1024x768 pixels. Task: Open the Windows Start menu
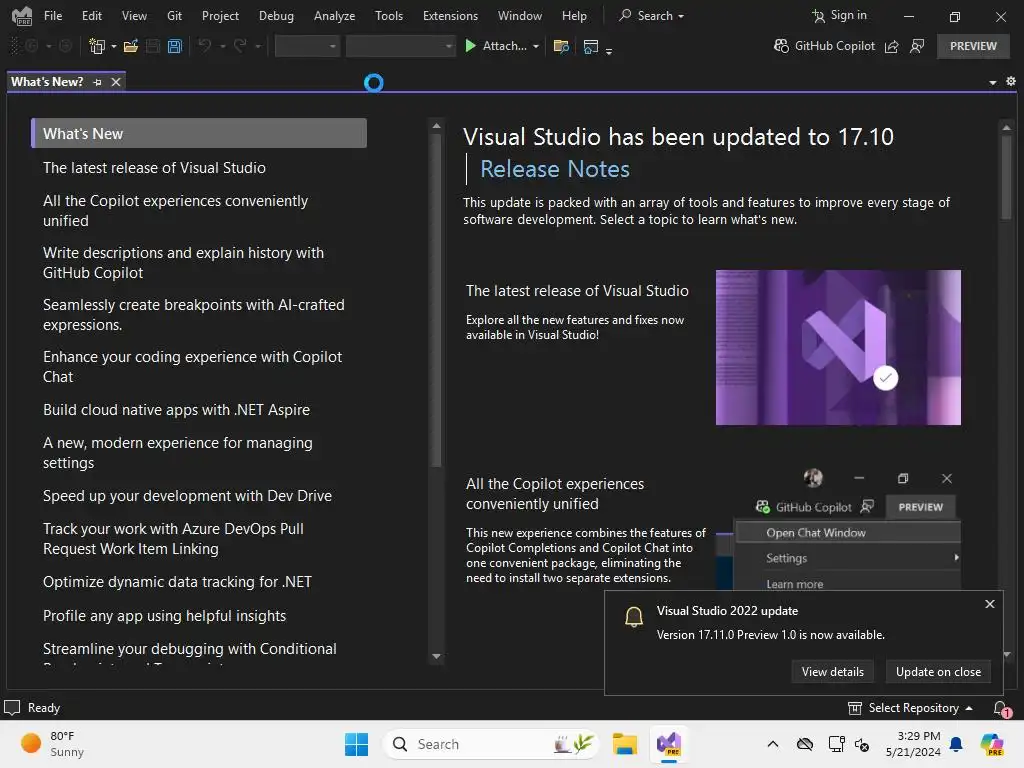pyautogui.click(x=357, y=744)
